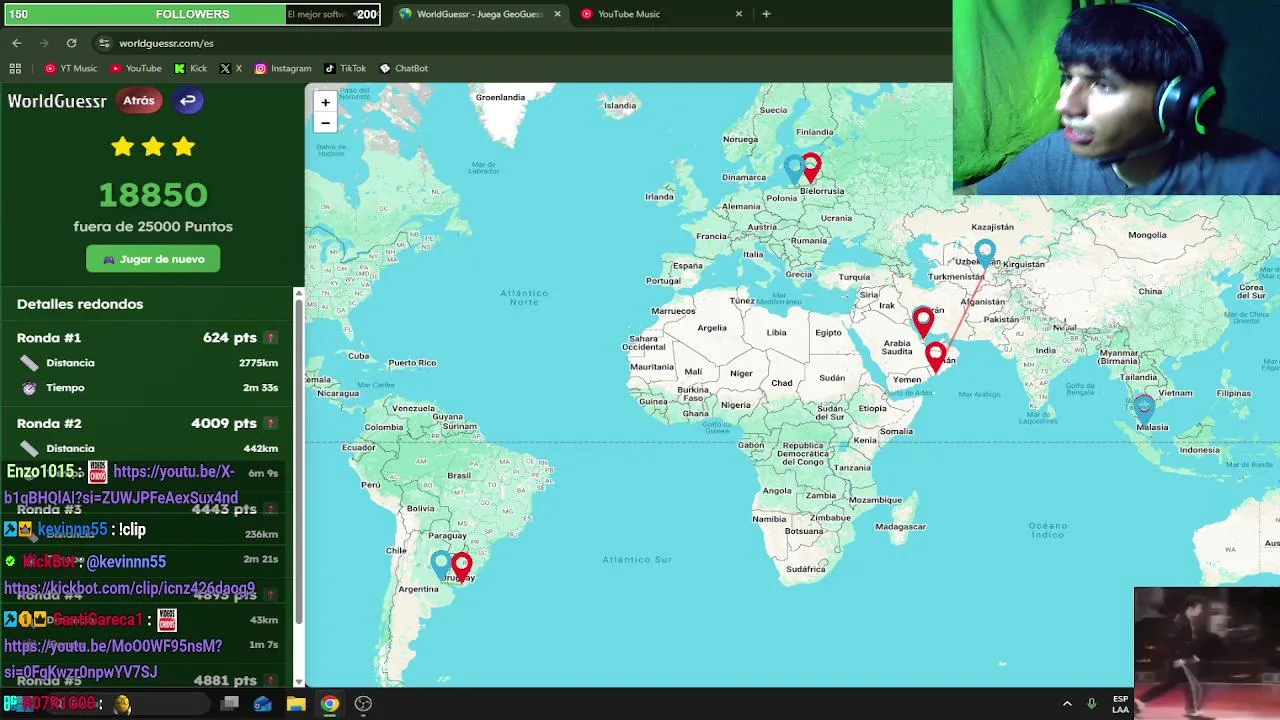Open ChatBot bookmark

point(403,68)
